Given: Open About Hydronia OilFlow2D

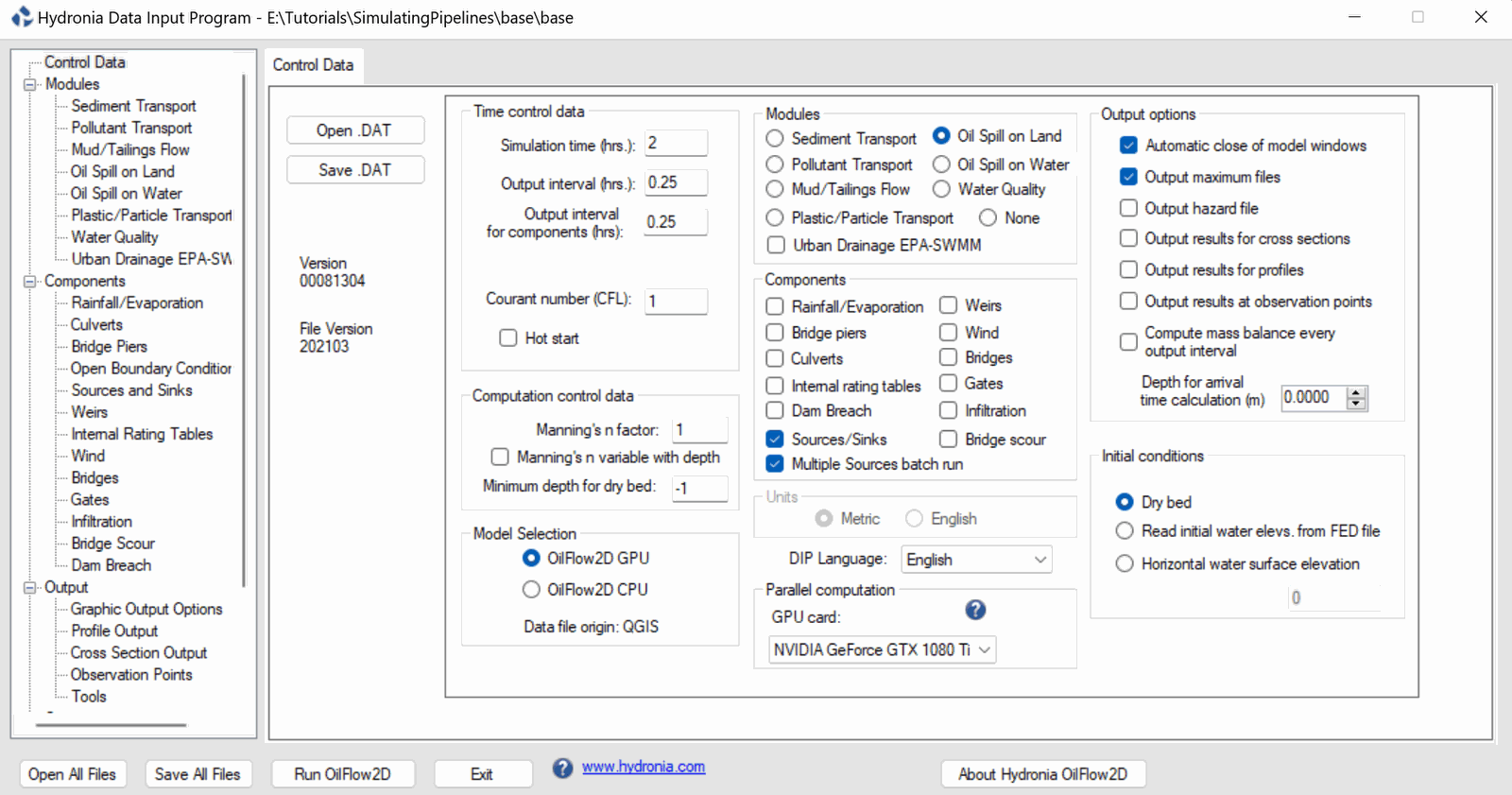Looking at the screenshot, I should pyautogui.click(x=1043, y=773).
